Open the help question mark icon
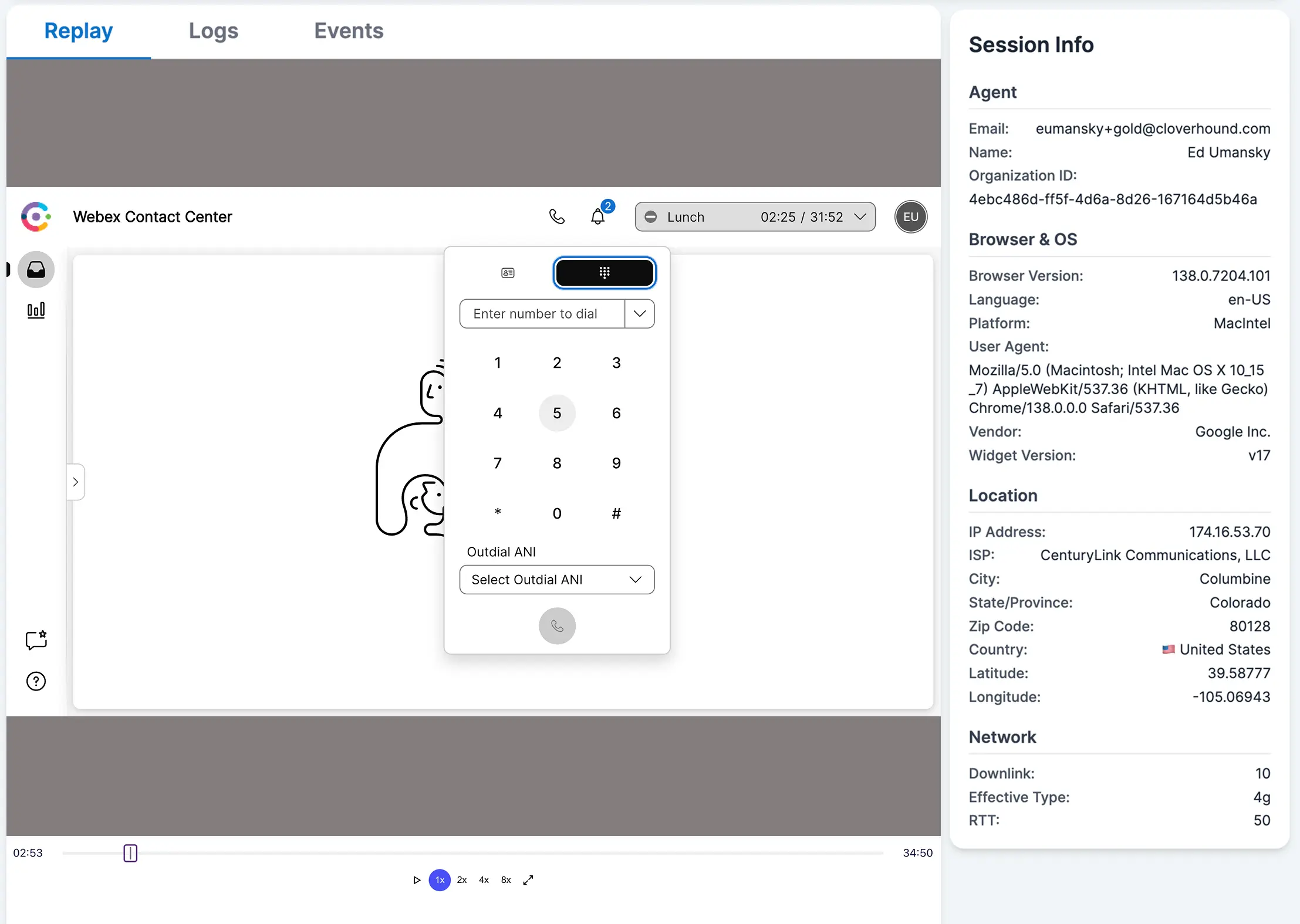 pyautogui.click(x=36, y=681)
